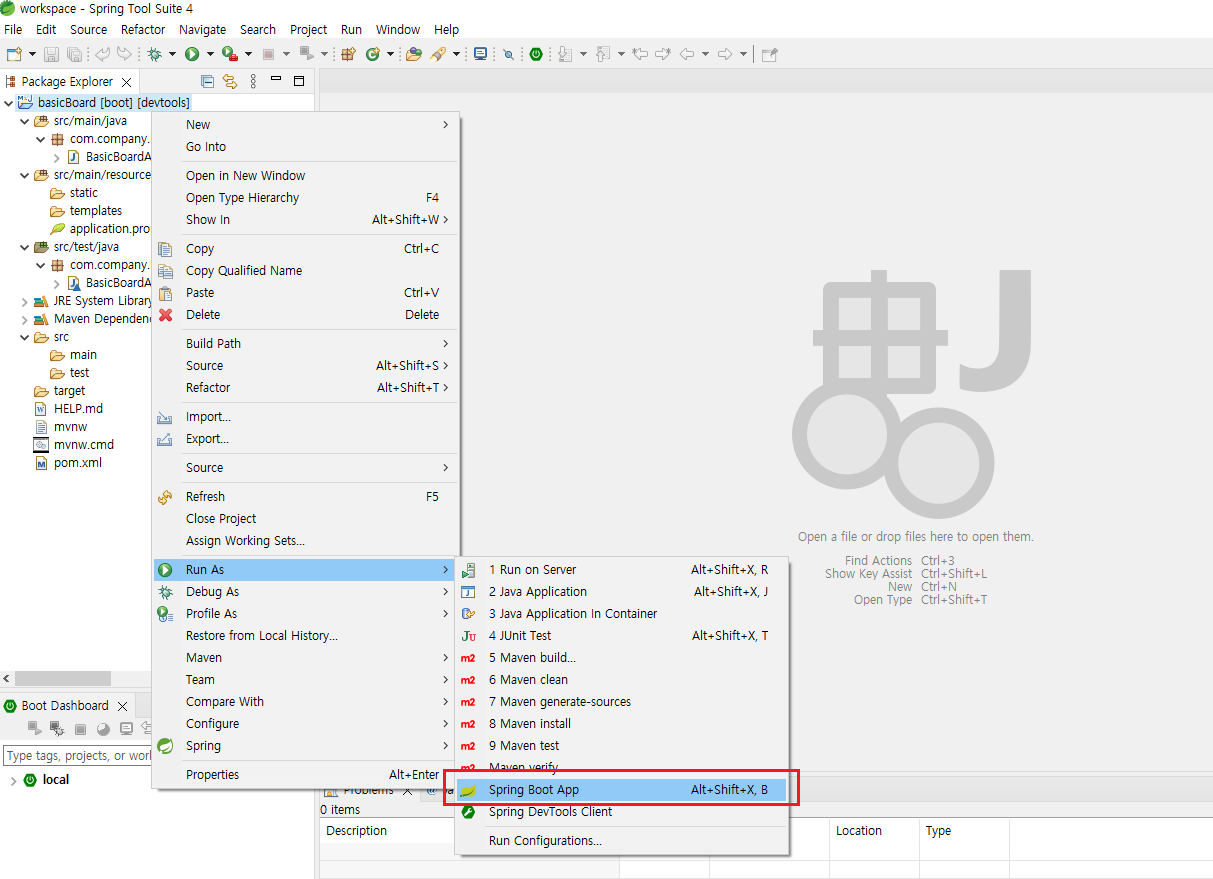1213x879 pixels.
Task: Open the Refactor menu in menu bar
Action: (x=143, y=29)
